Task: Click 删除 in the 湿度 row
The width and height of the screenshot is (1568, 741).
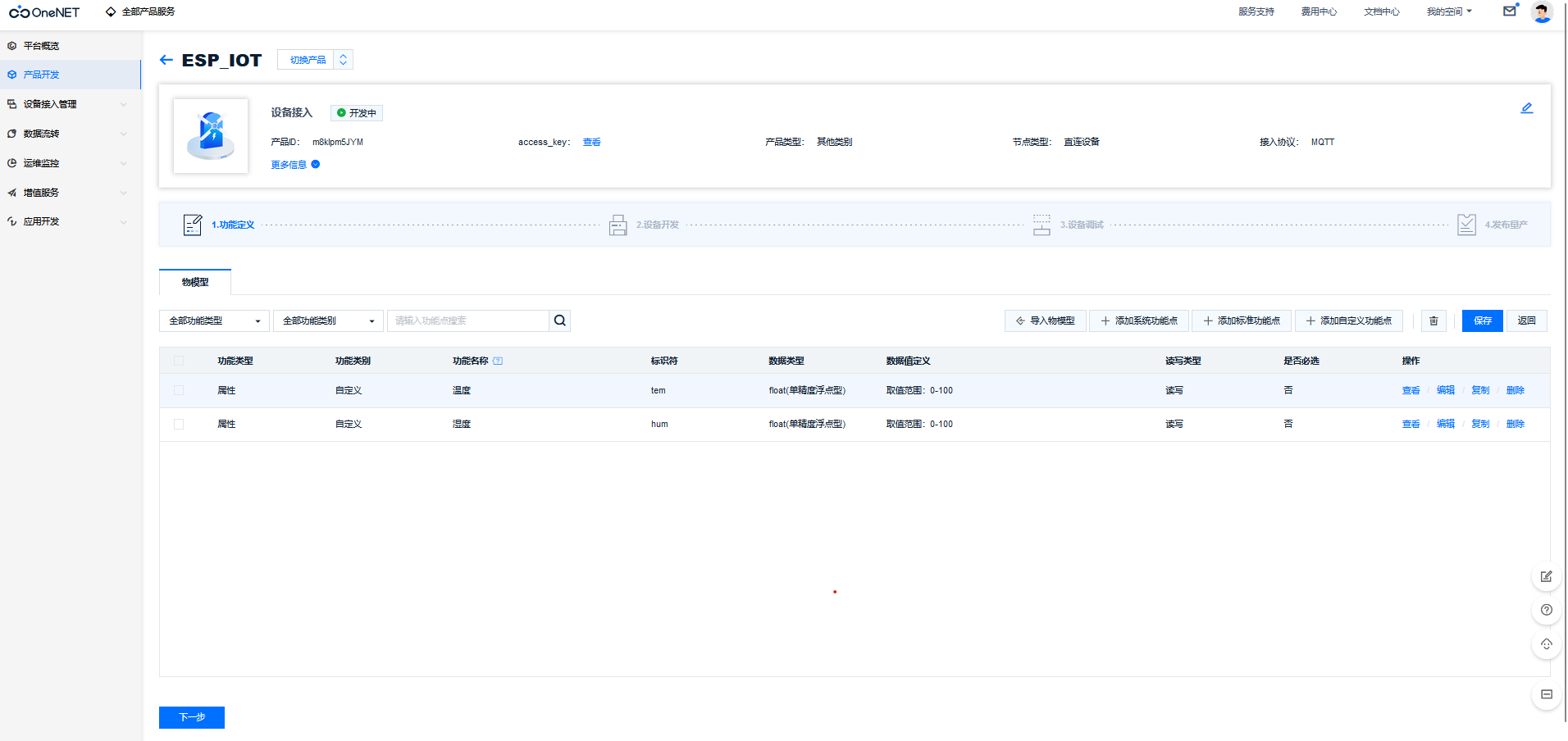Action: (1516, 424)
